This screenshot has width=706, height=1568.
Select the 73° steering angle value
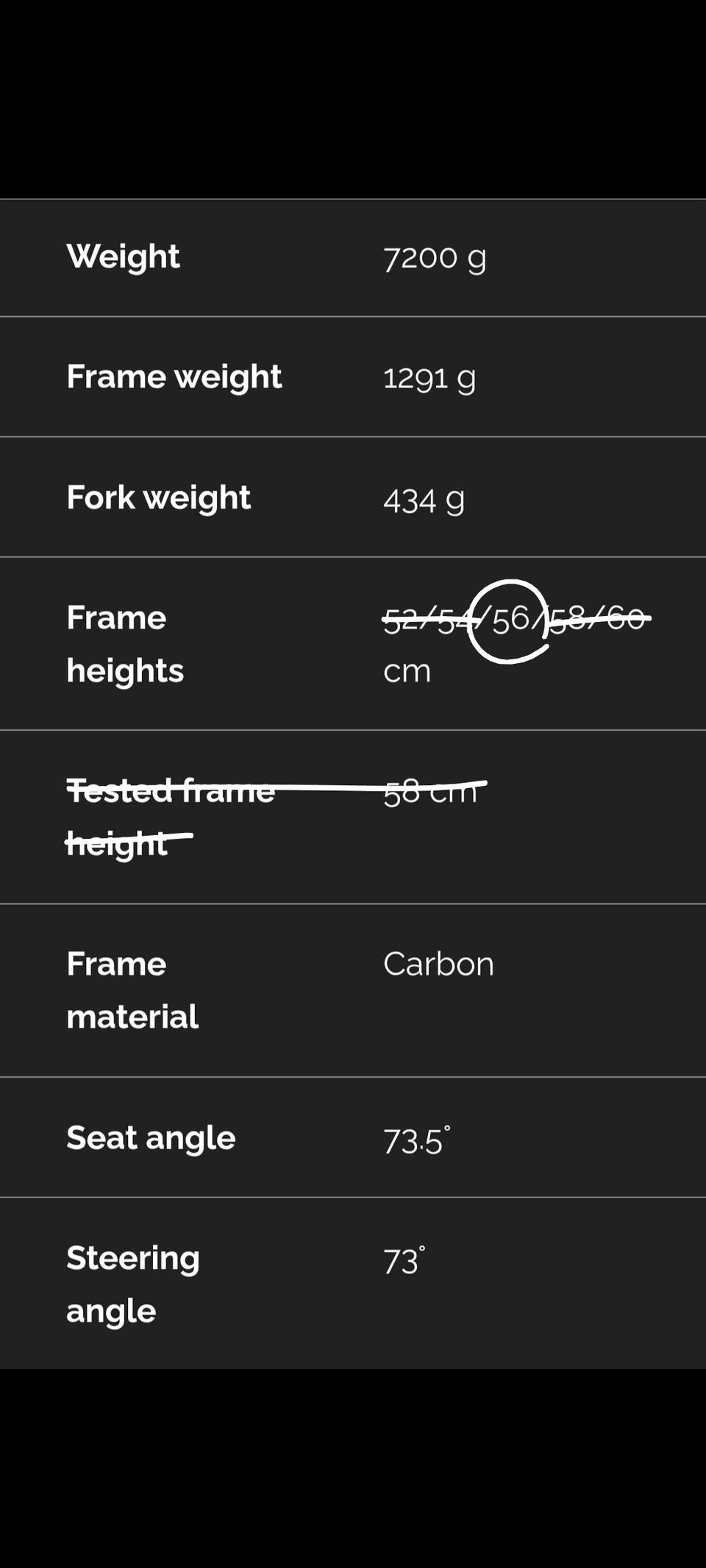403,1261
